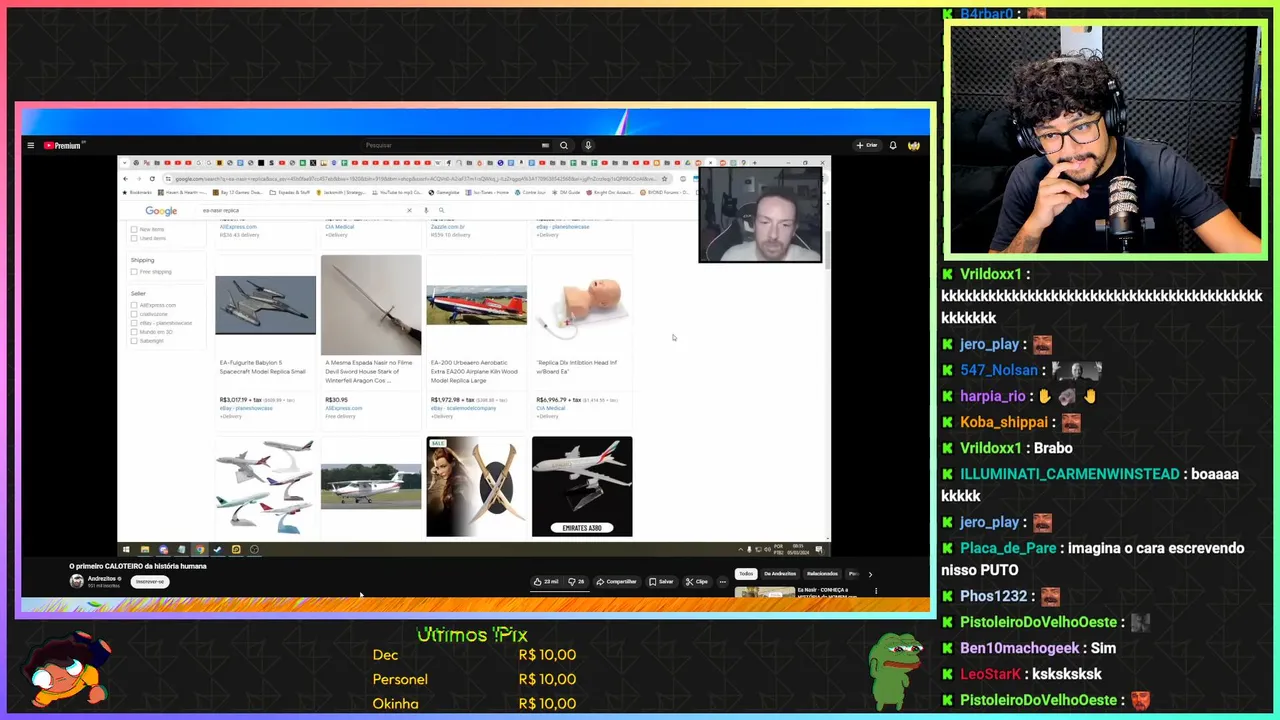Select the De Andrezitos chip

[780, 574]
